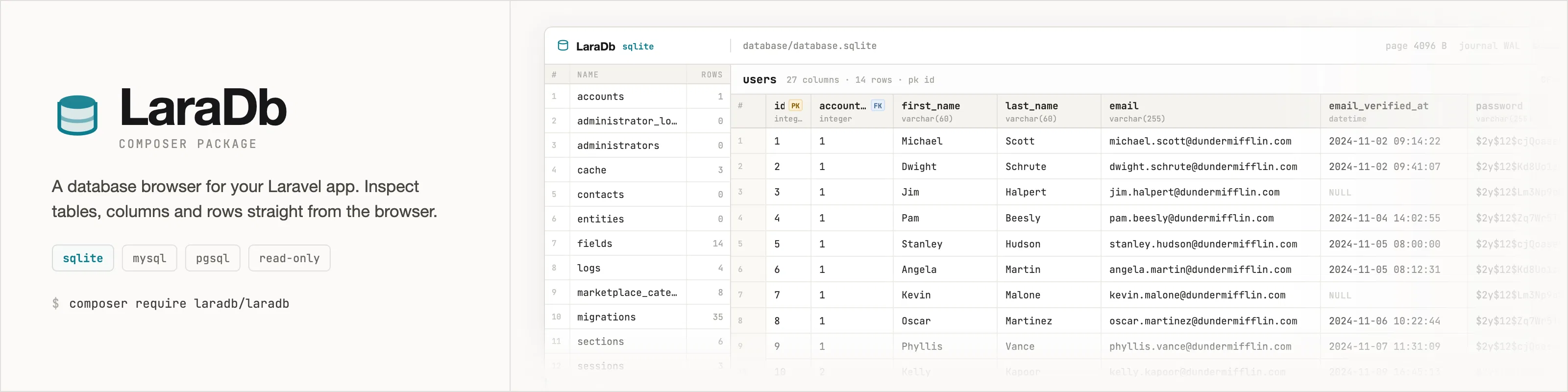Viewport: 1568px width, 392px height.
Task: Select the Stanley first name cell
Action: click(945, 244)
